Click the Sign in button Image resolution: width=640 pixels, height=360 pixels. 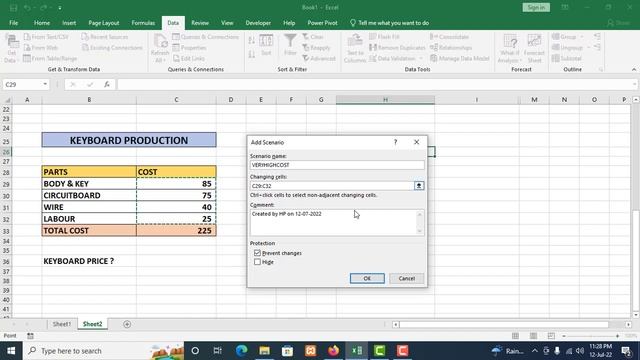(536, 7)
